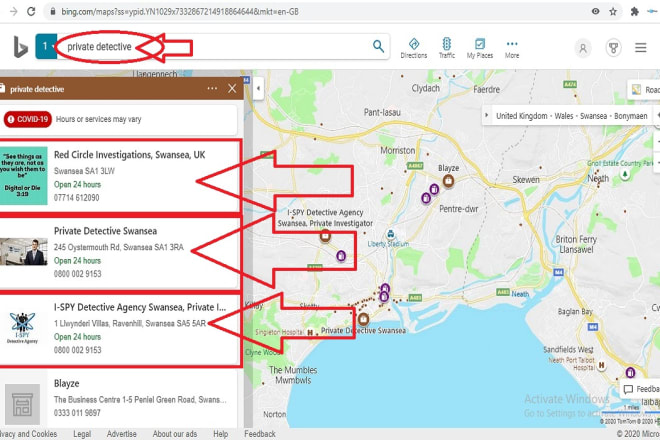Click Blayze map pin
This screenshot has height=440, width=660.
[x=448, y=181]
